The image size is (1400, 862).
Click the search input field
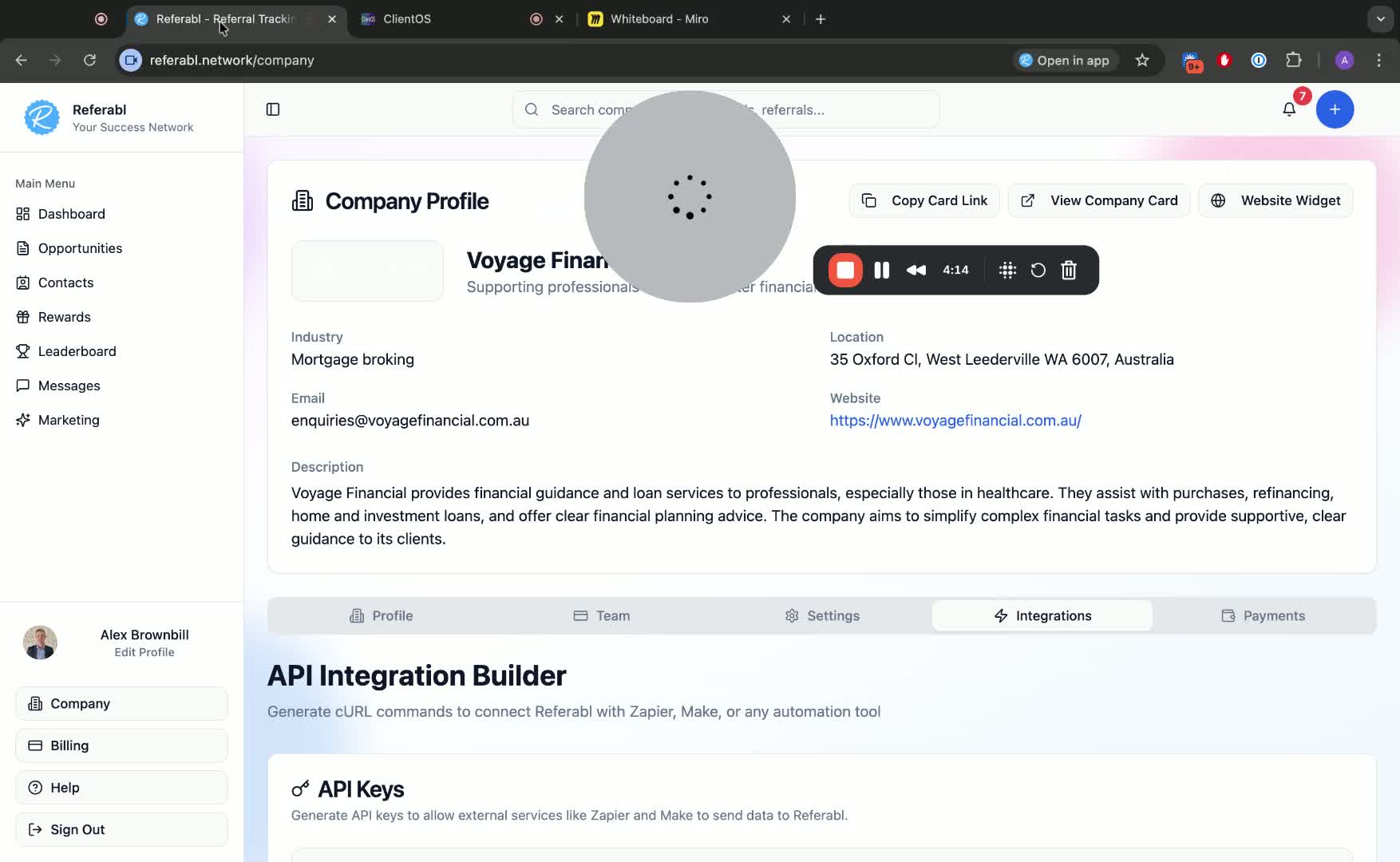tap(726, 109)
